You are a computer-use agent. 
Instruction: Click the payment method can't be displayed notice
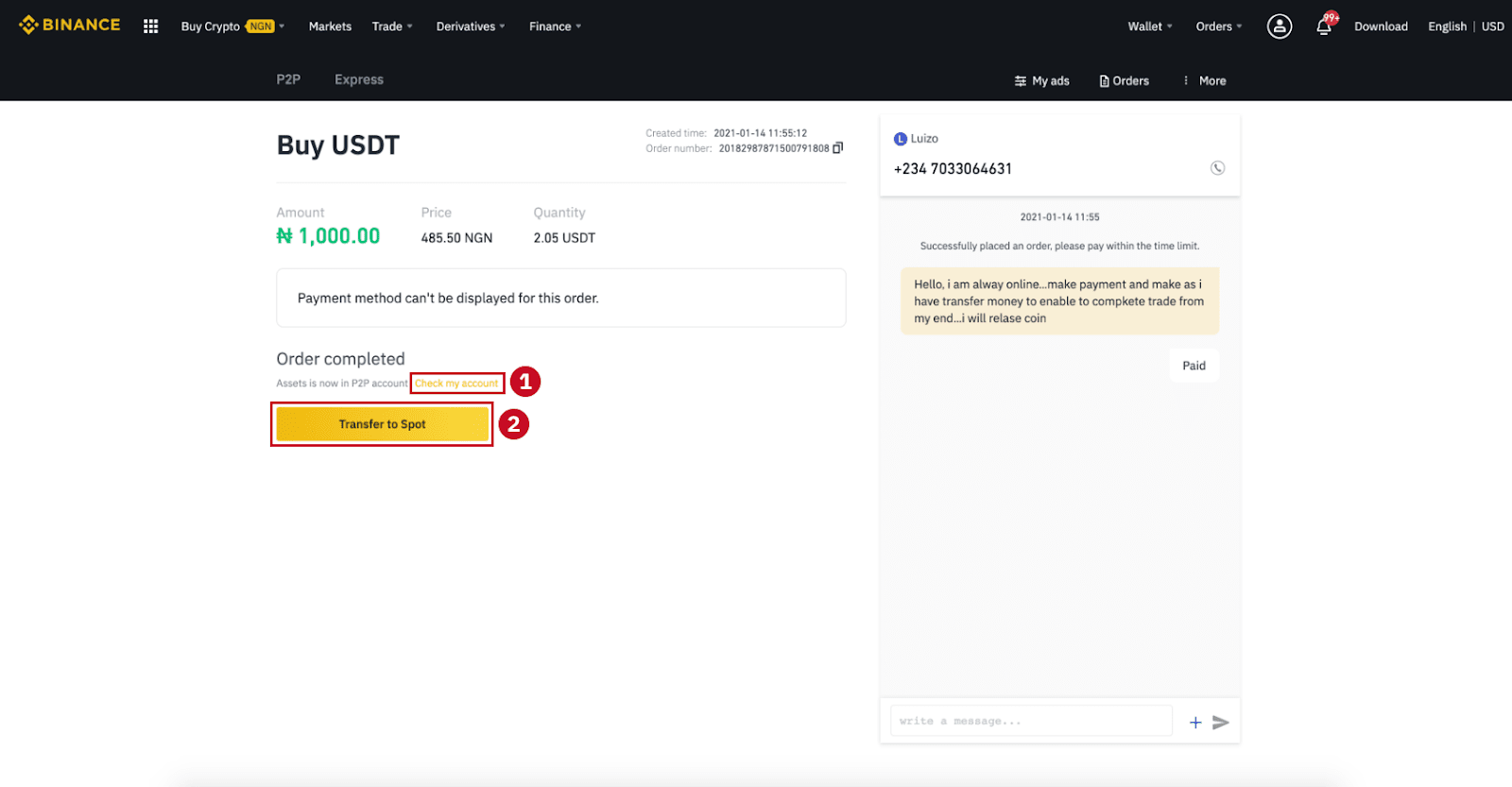tap(560, 298)
